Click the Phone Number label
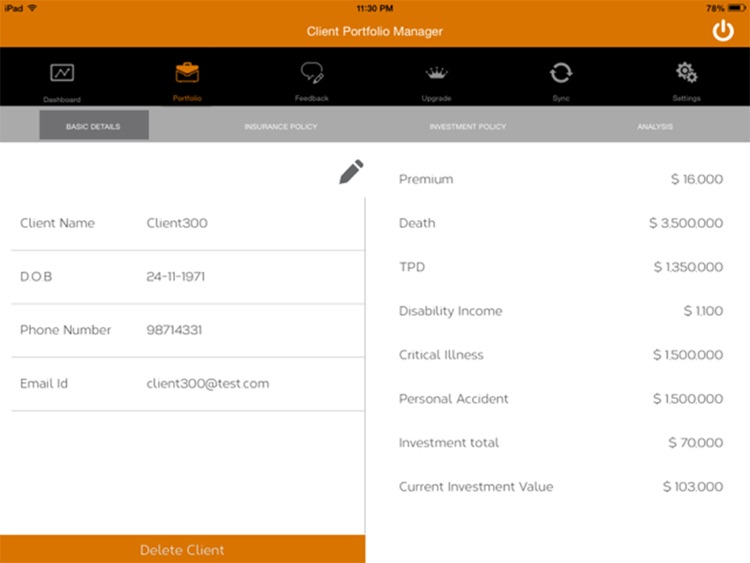 (66, 330)
